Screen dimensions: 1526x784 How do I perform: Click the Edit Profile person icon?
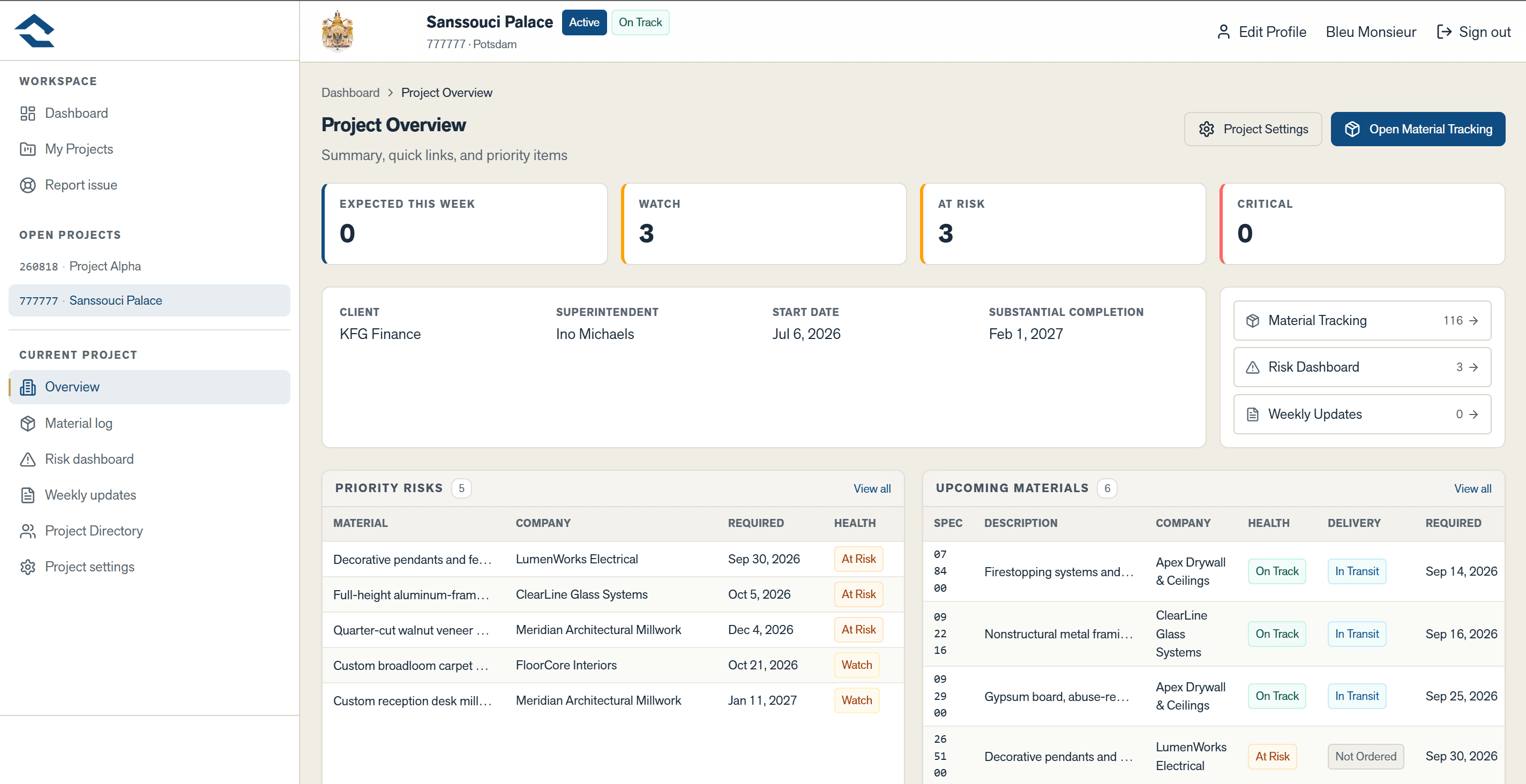coord(1223,32)
